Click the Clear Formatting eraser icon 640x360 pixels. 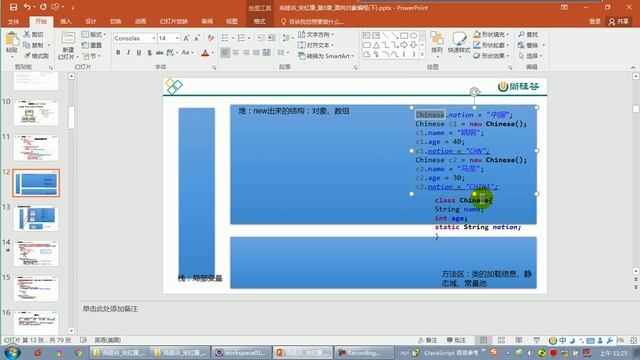[211, 38]
